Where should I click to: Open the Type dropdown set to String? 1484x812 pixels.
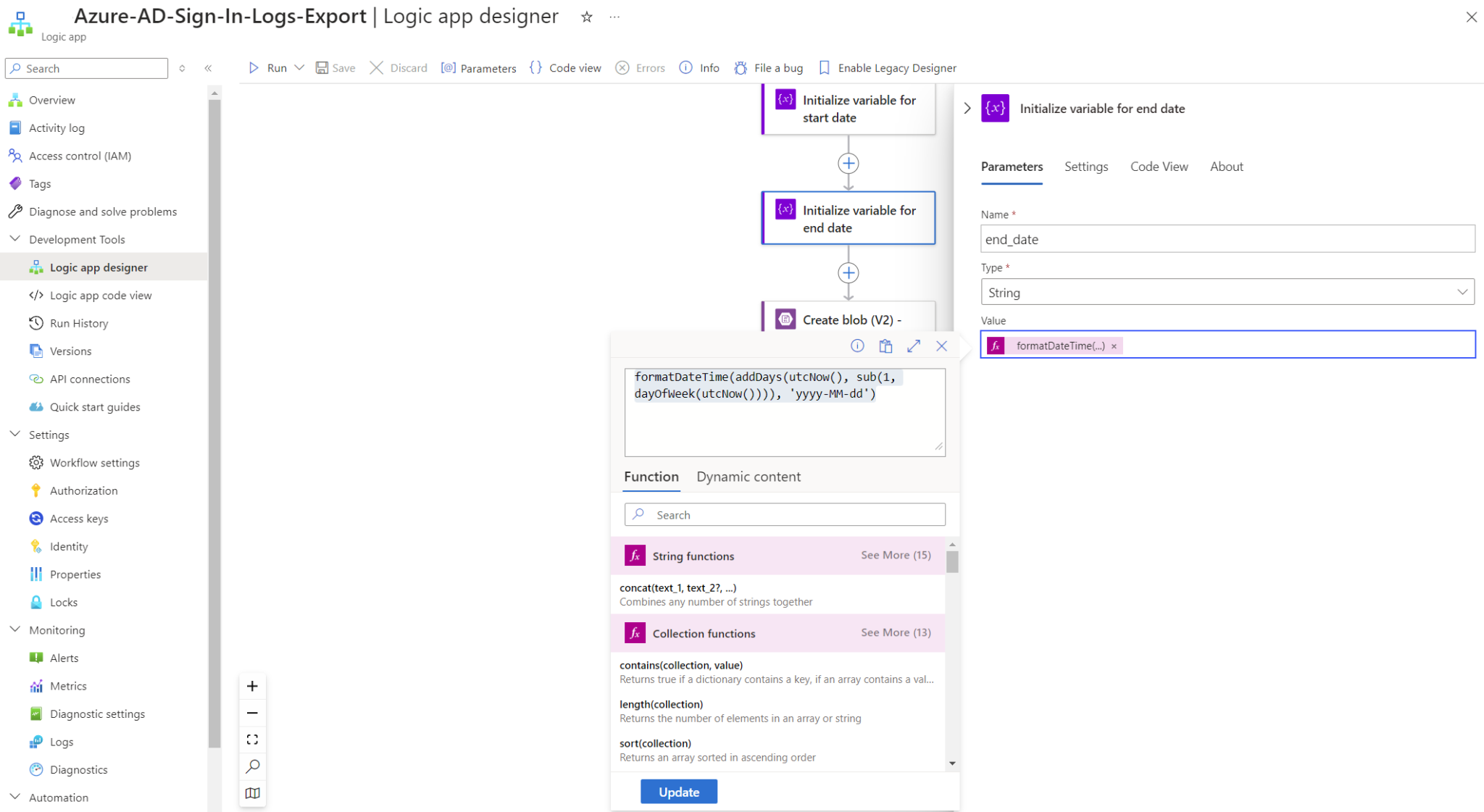tap(1227, 292)
